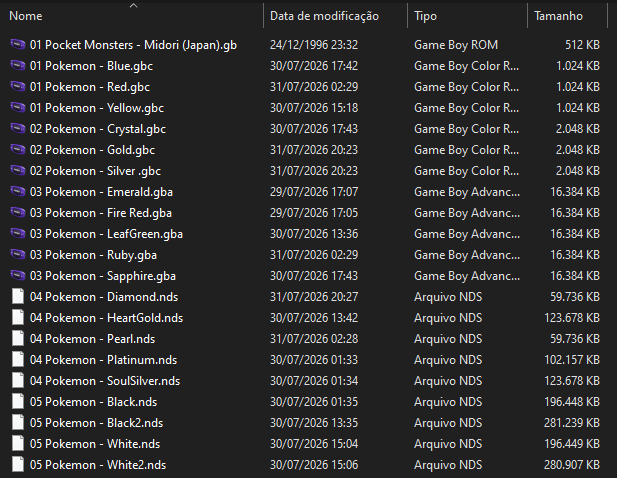
Task: Select file name 03 Pokemon - Ruby.gba
Action: (93, 255)
